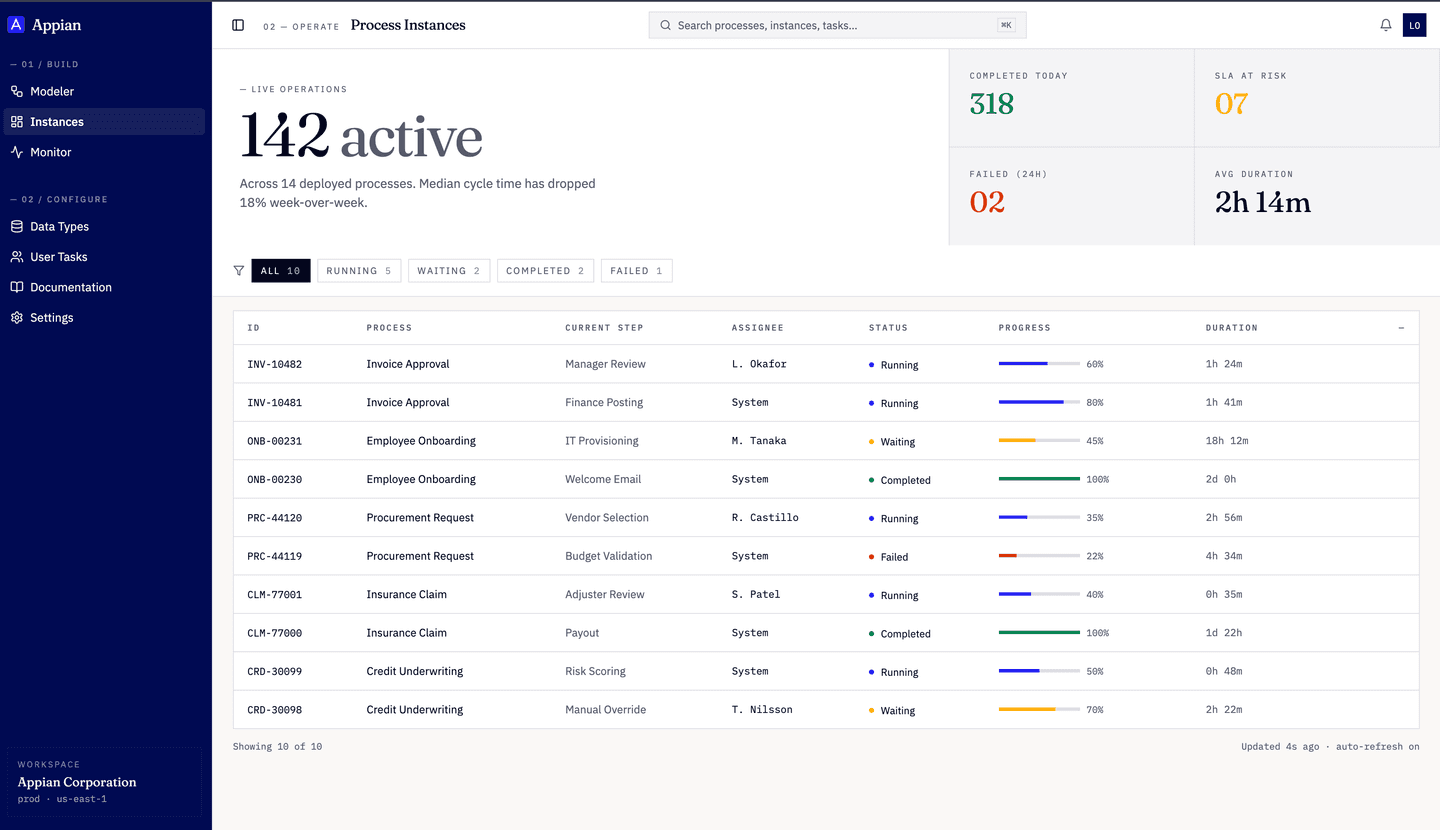Click the search processes input field
This screenshot has height=830, width=1440.
837,24
